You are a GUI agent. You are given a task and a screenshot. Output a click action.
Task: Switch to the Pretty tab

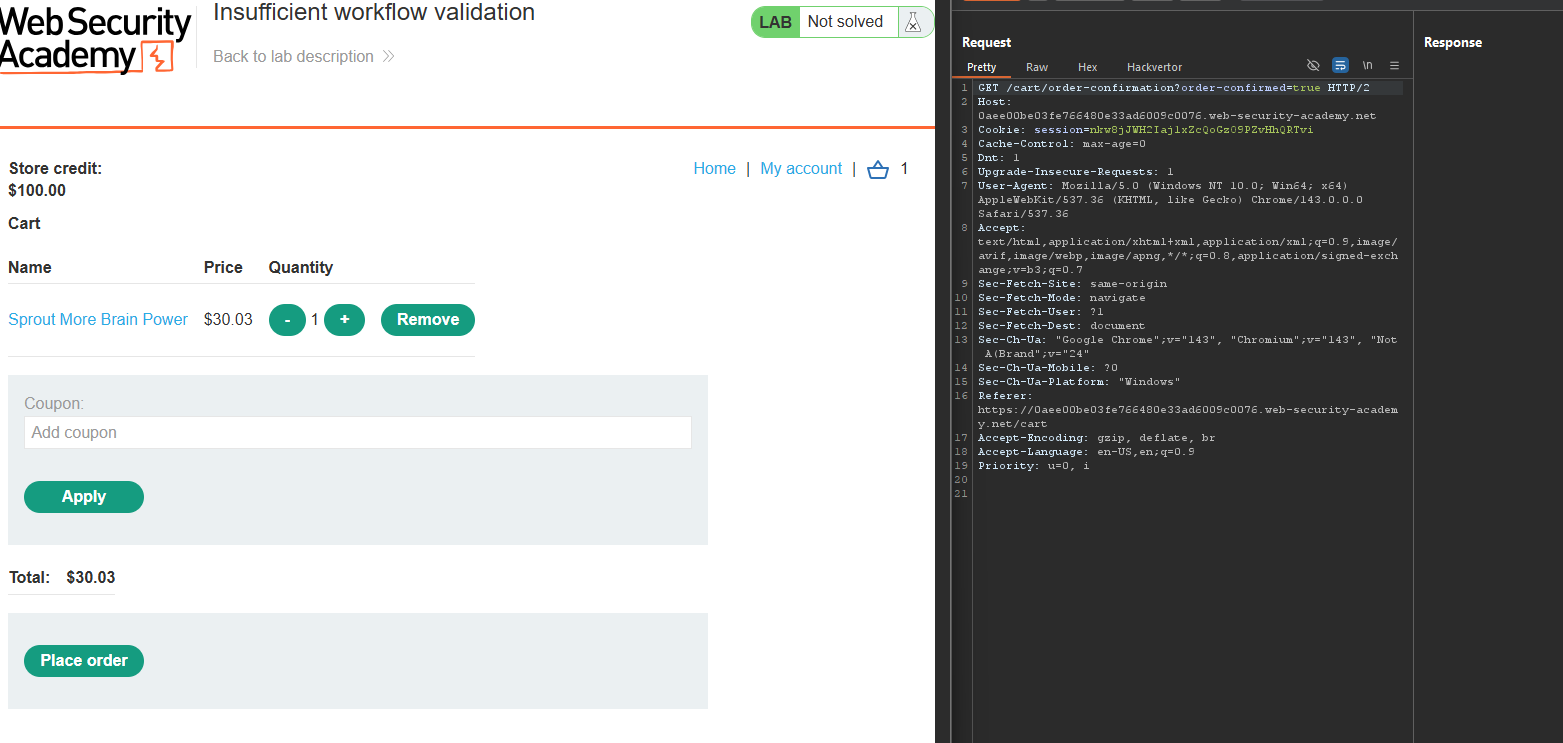tap(981, 67)
